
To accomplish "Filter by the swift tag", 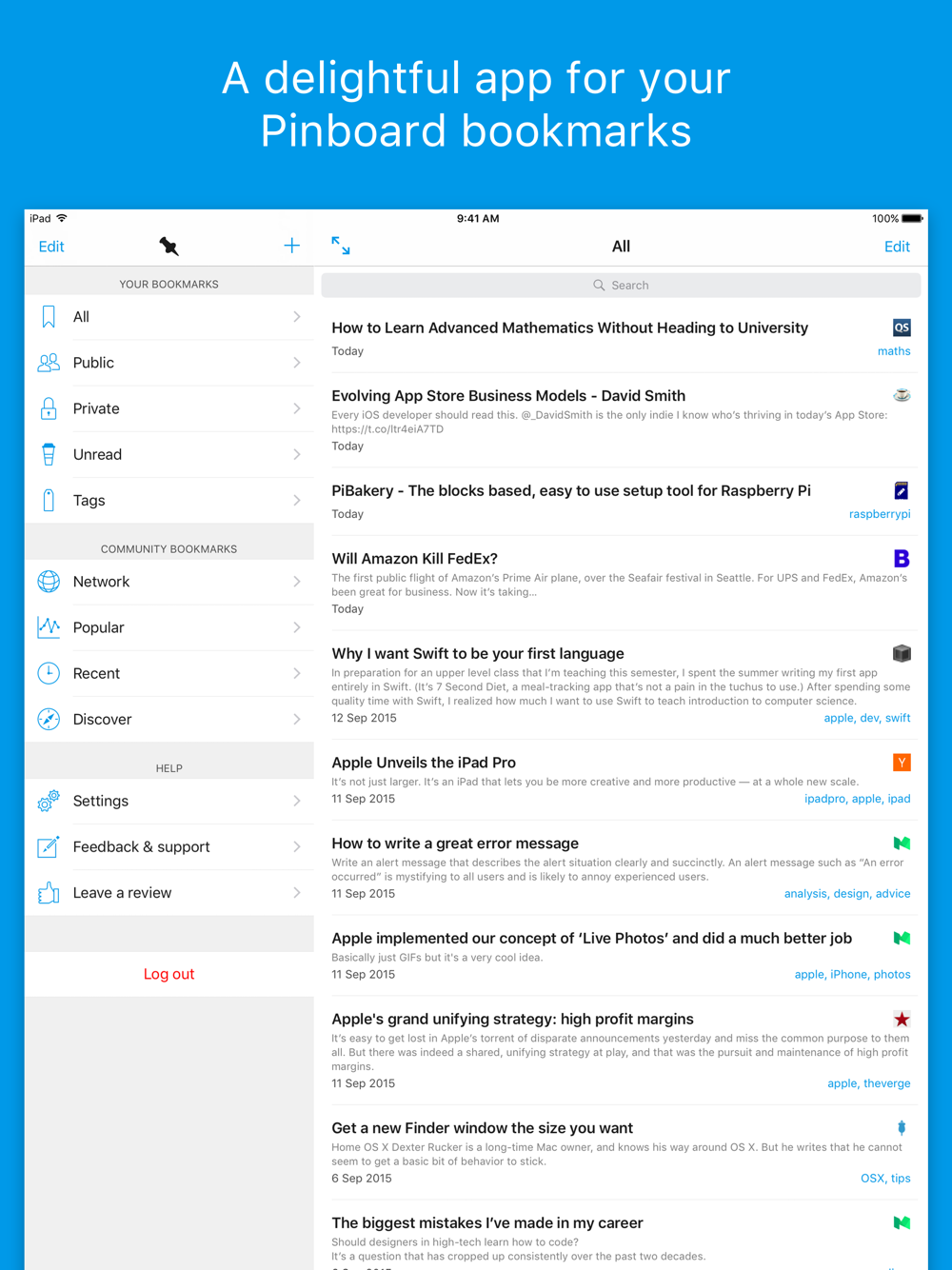I will click(x=898, y=718).
